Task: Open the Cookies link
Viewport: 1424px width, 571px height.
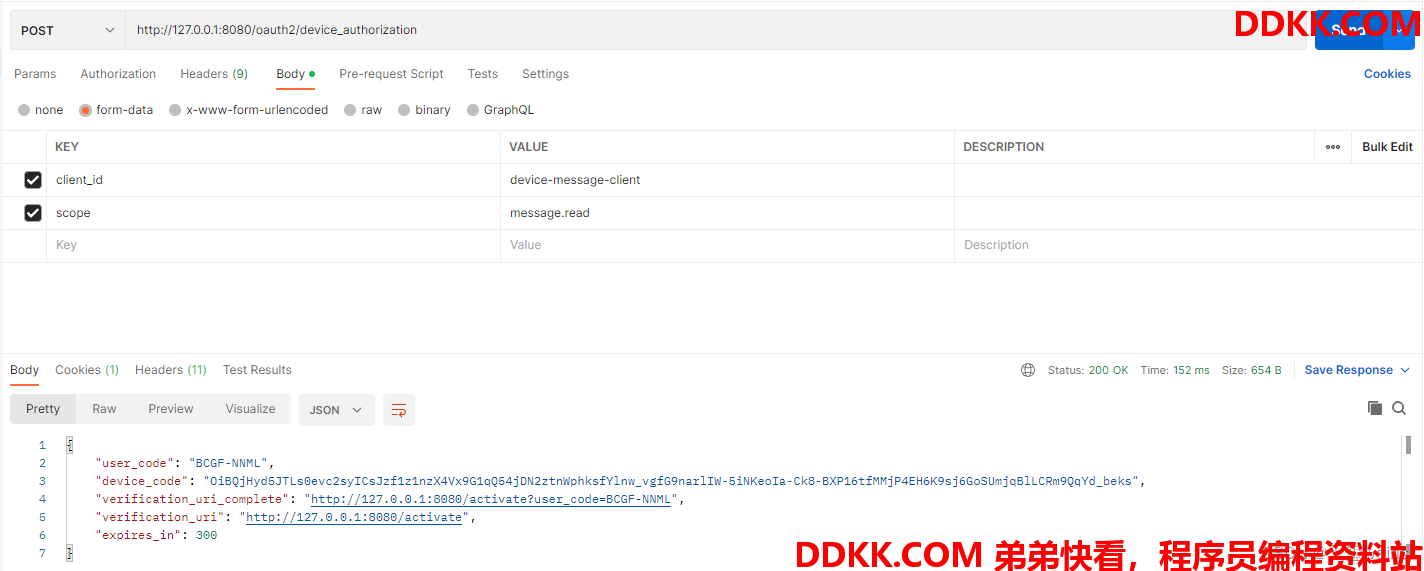Action: [1387, 74]
